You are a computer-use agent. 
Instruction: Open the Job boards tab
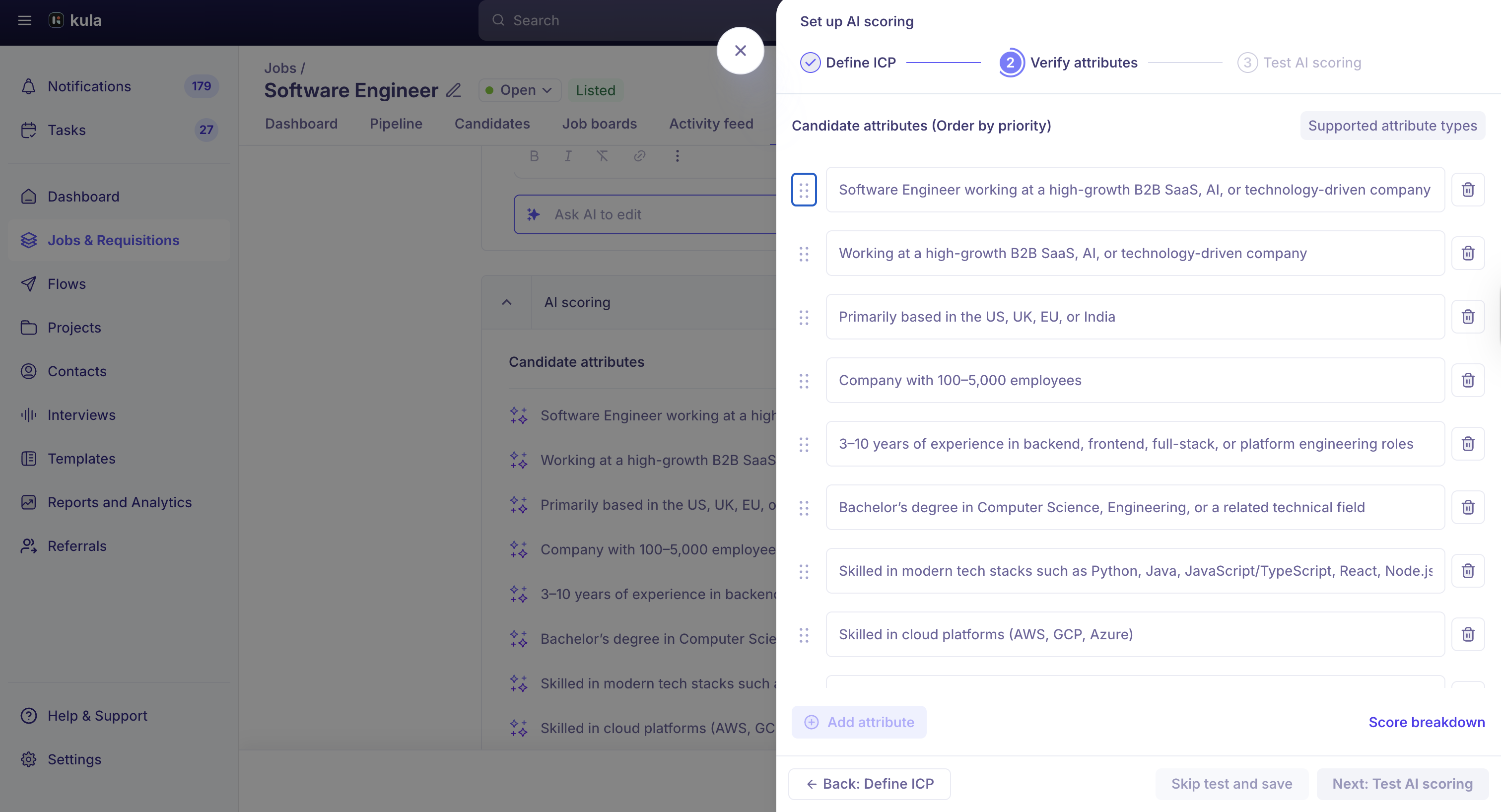[599, 124]
